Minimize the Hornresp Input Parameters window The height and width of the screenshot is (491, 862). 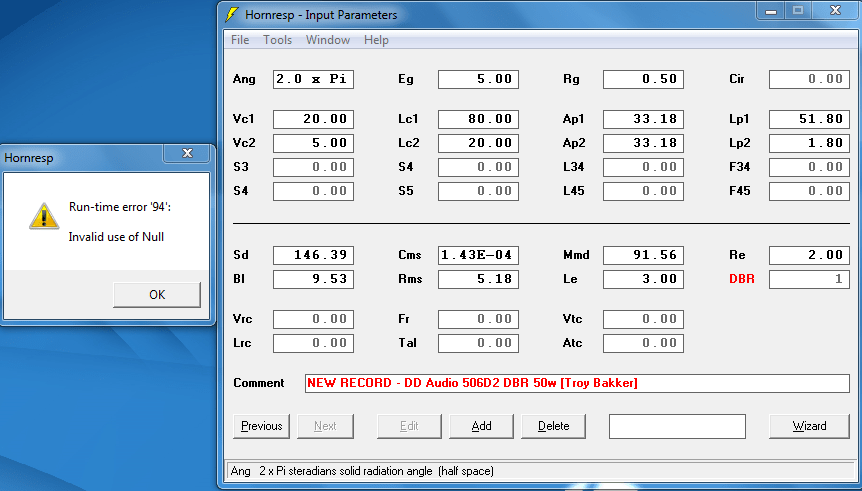pos(771,11)
